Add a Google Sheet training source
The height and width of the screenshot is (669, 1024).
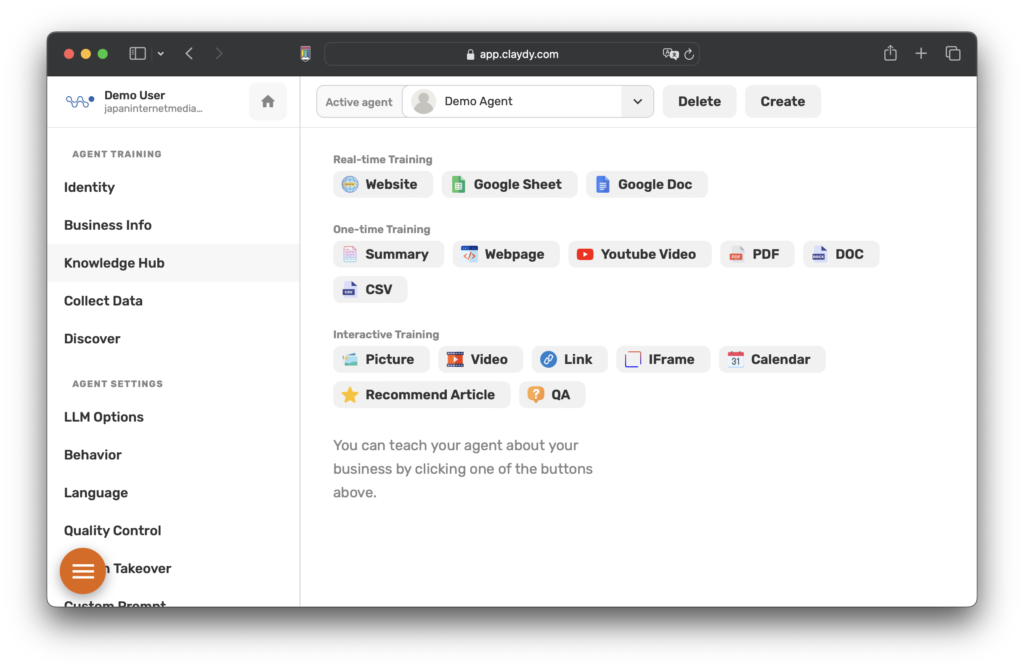tap(509, 184)
